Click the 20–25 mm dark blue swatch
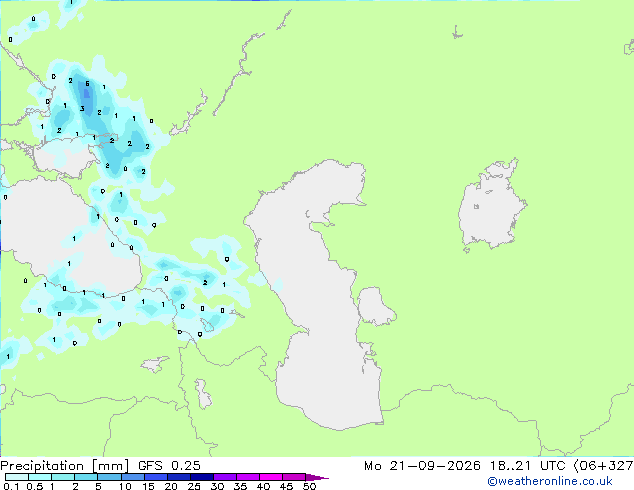 179,477
